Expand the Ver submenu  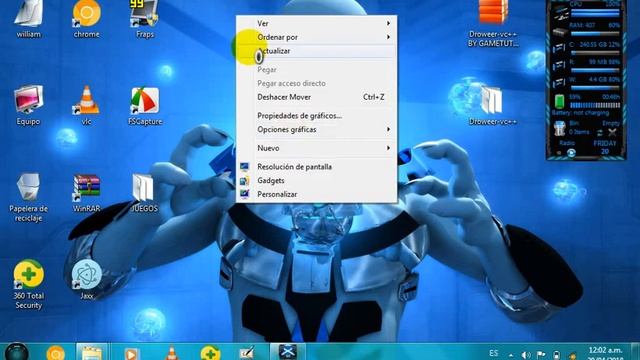(316, 24)
